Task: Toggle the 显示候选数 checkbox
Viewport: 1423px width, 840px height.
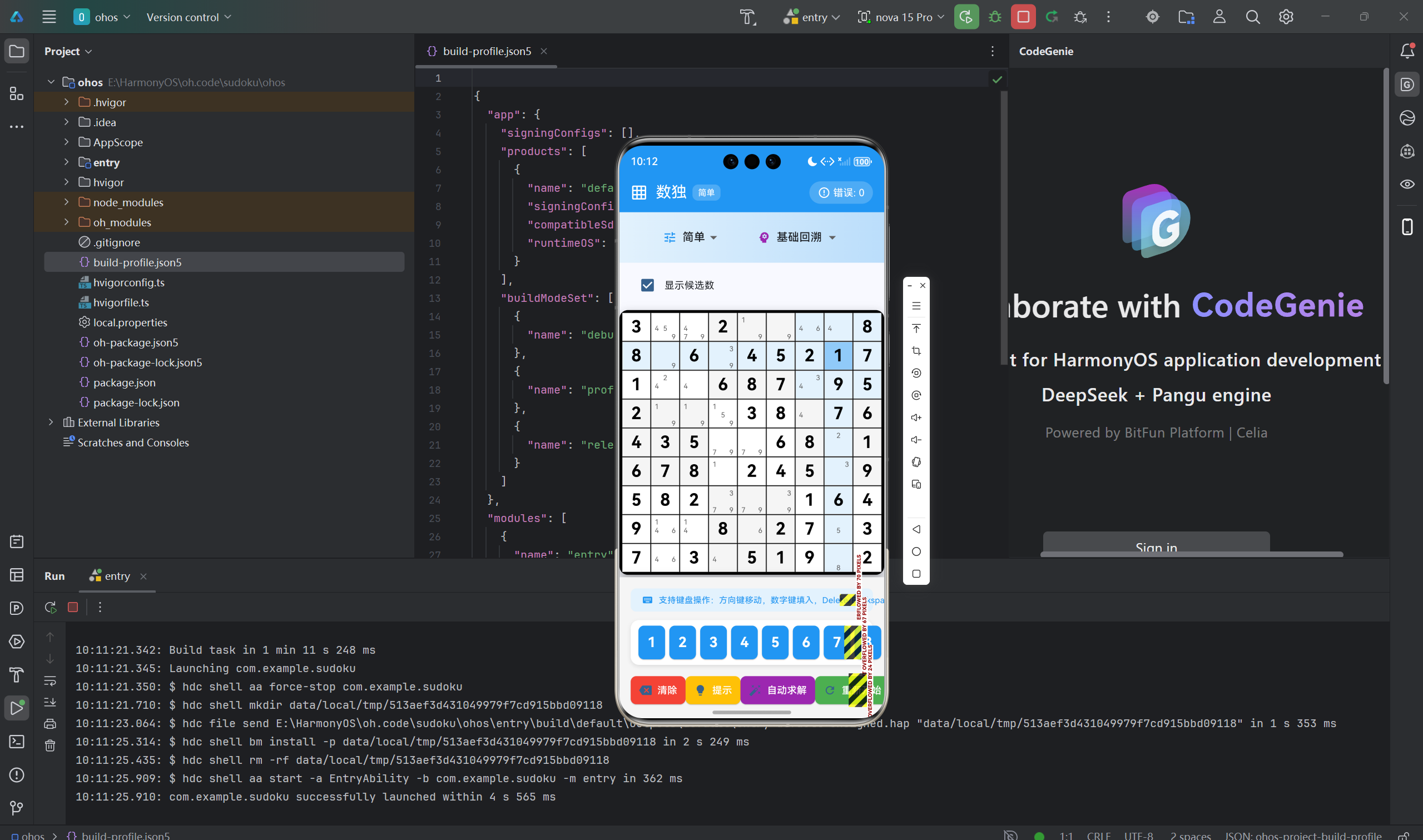Action: pos(647,285)
